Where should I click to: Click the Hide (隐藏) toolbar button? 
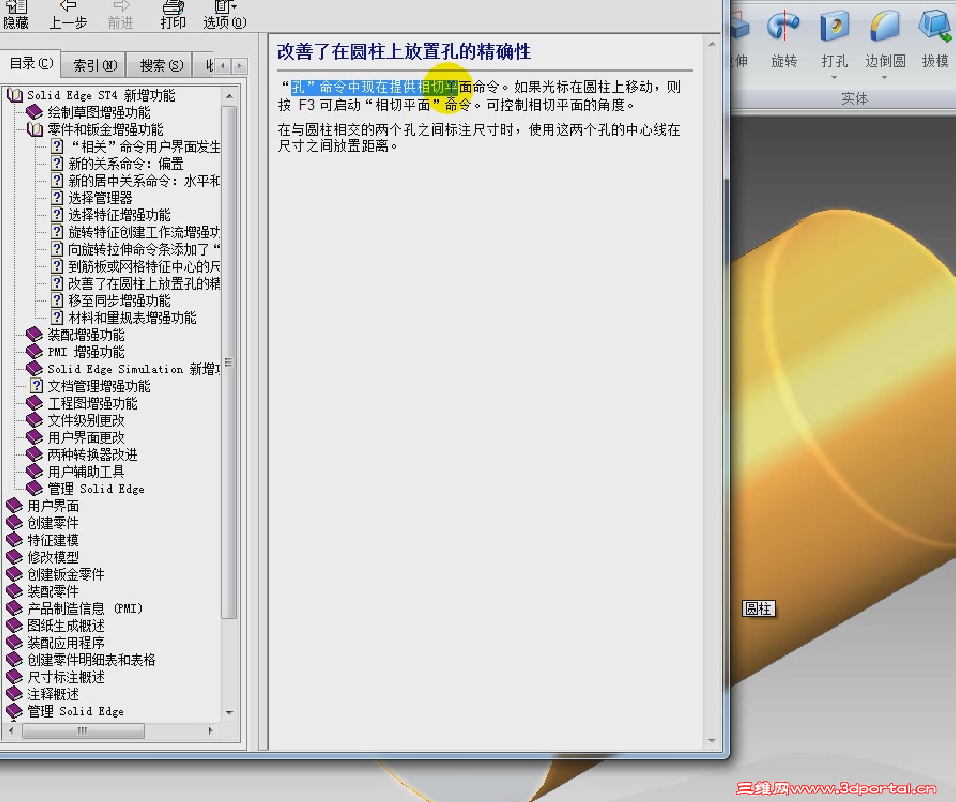(x=16, y=15)
